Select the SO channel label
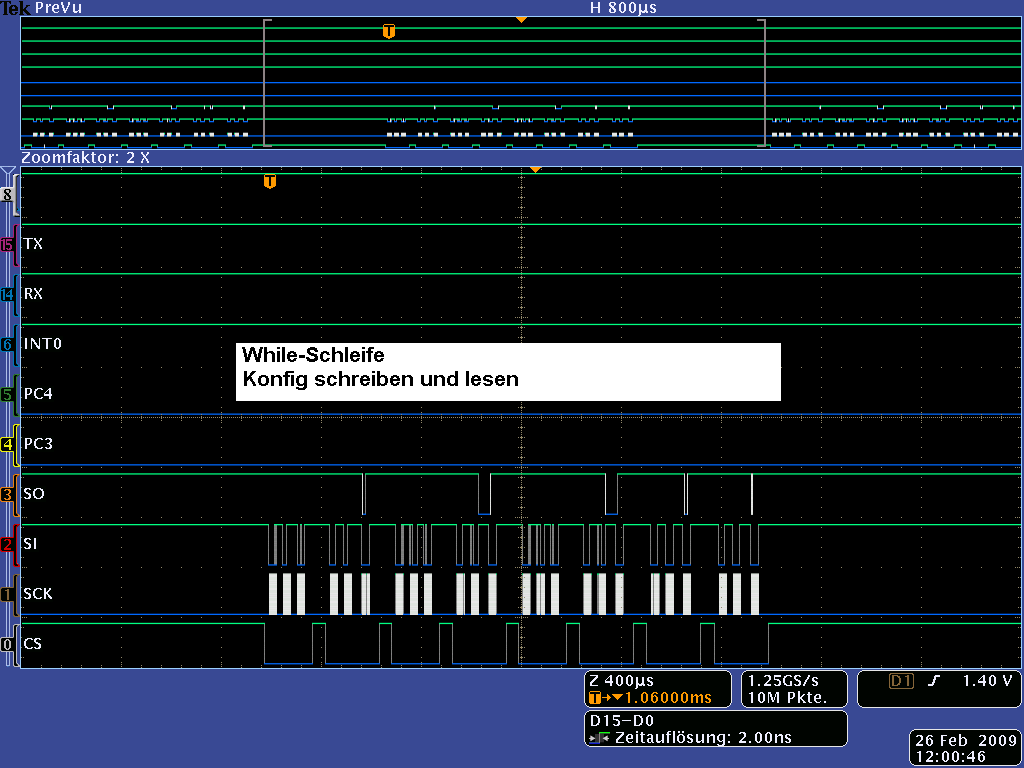 (x=34, y=494)
